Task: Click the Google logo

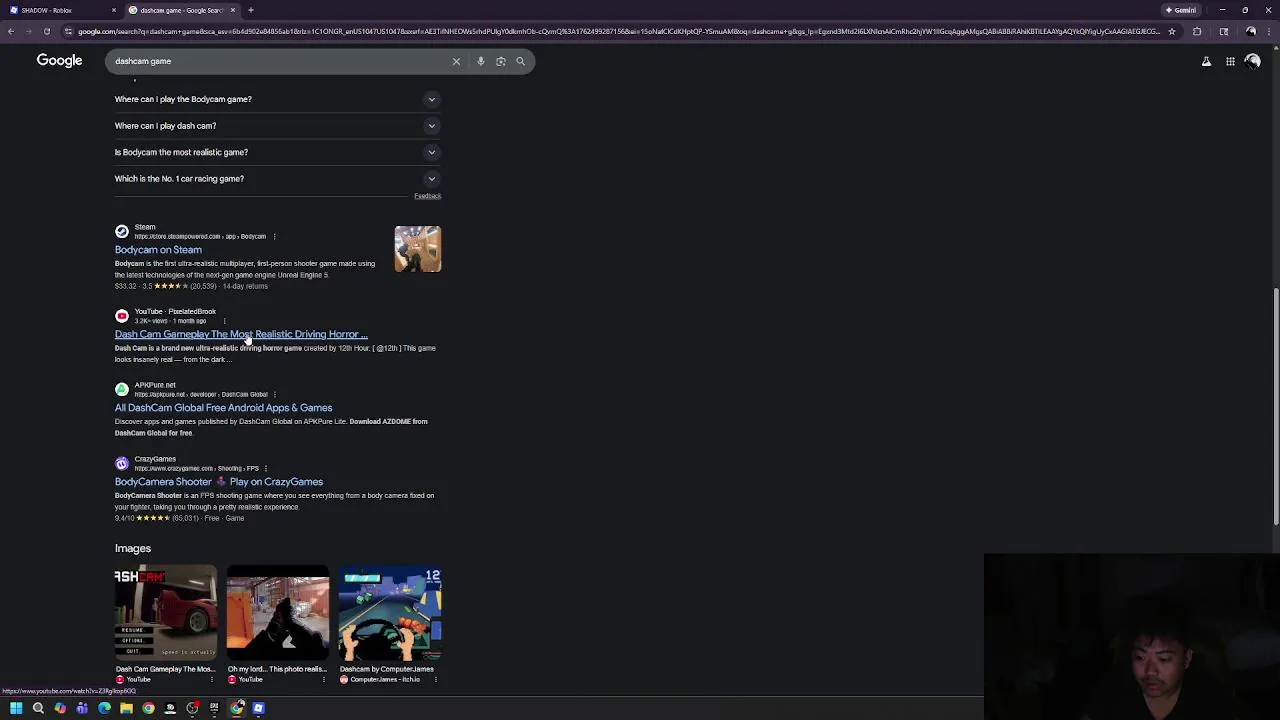Action: click(59, 61)
